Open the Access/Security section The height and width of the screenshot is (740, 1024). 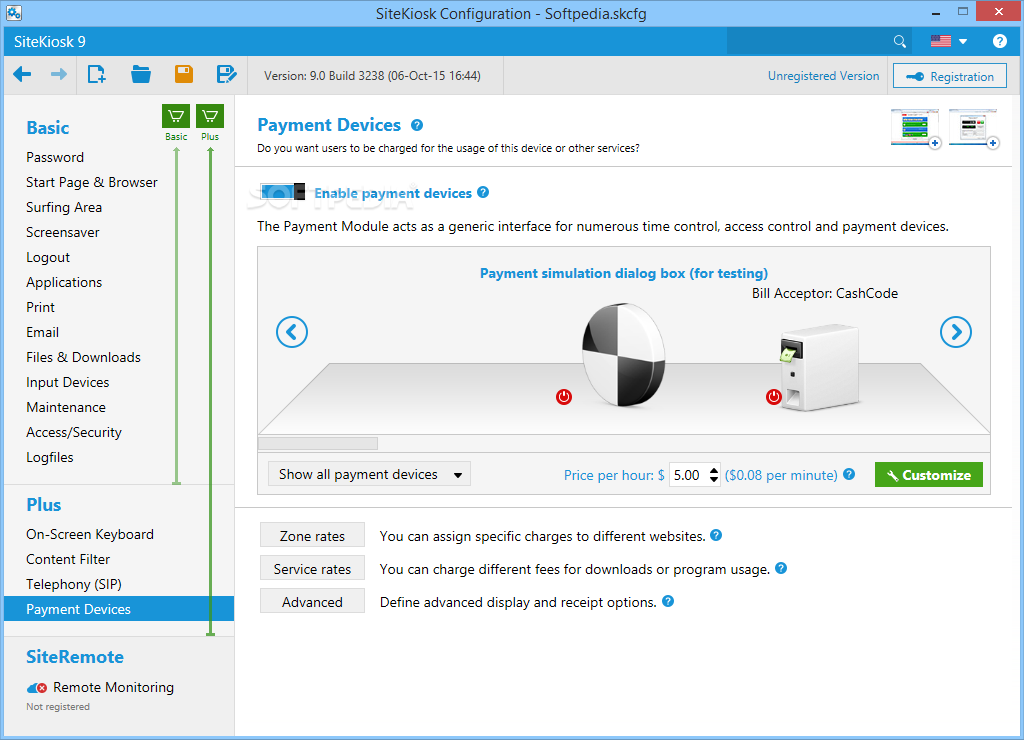74,432
